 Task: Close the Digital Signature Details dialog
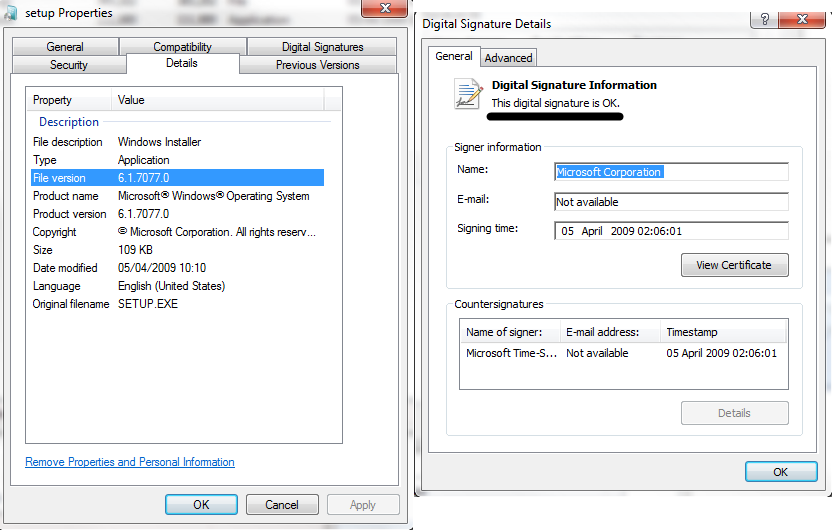(x=802, y=20)
